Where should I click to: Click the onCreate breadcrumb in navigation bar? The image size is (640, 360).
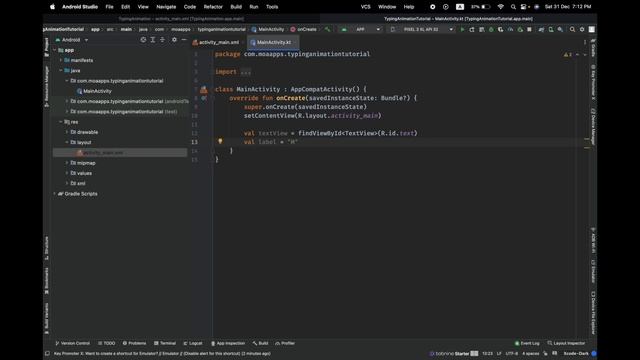[x=303, y=29]
